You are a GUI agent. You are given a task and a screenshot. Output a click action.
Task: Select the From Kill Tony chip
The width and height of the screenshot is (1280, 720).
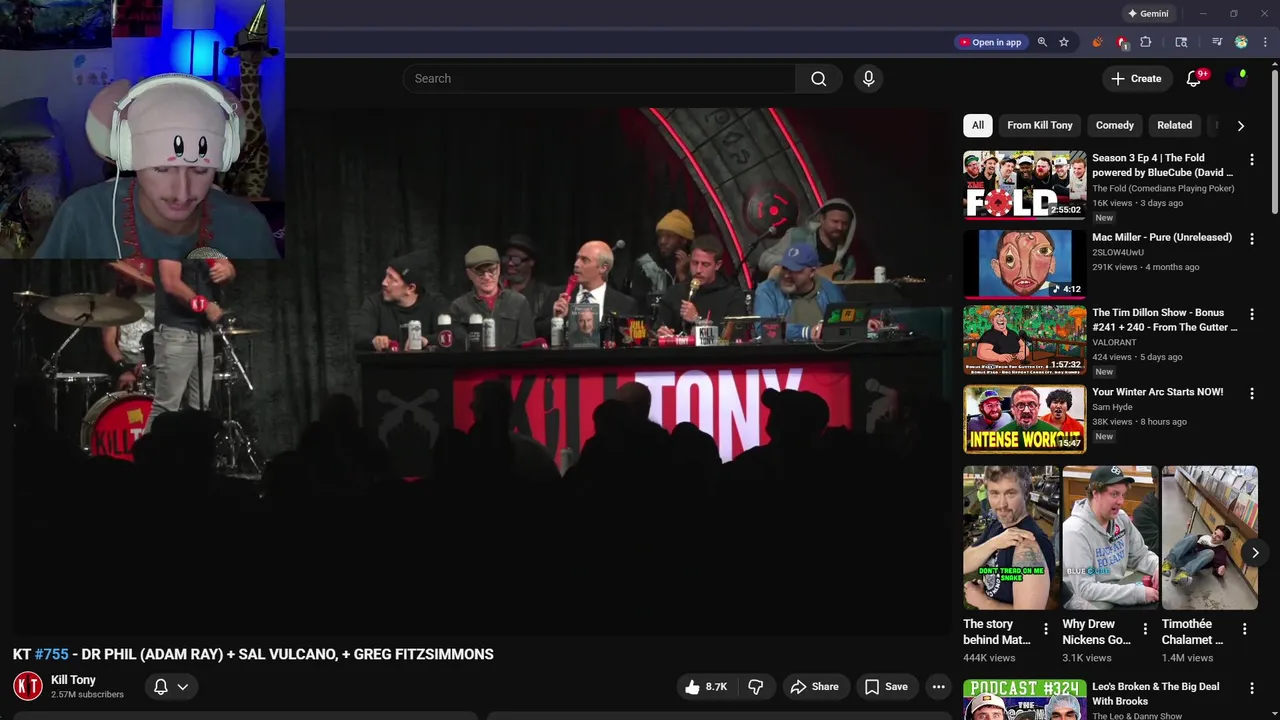click(1040, 125)
